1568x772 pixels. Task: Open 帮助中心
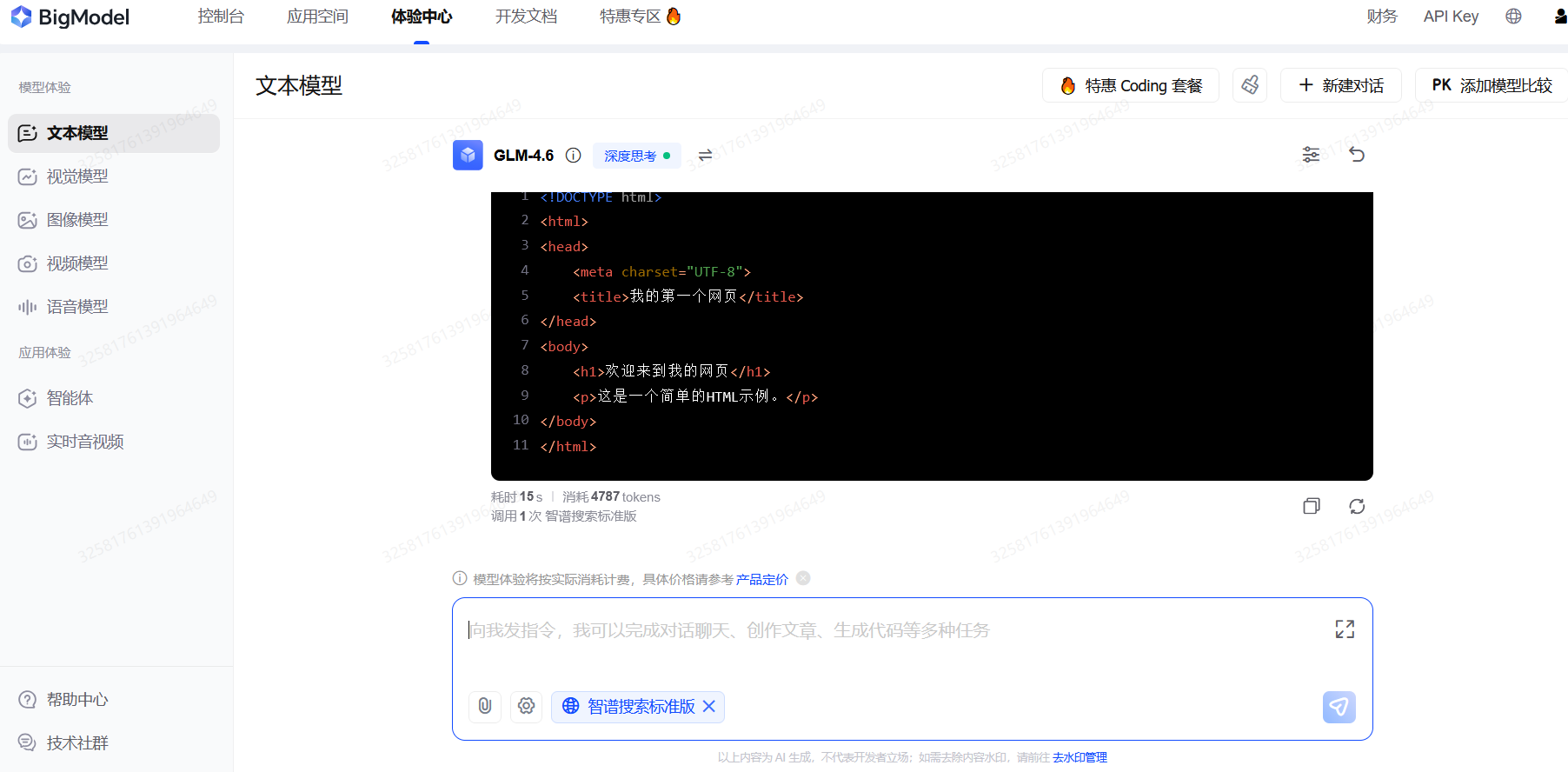coord(63,700)
